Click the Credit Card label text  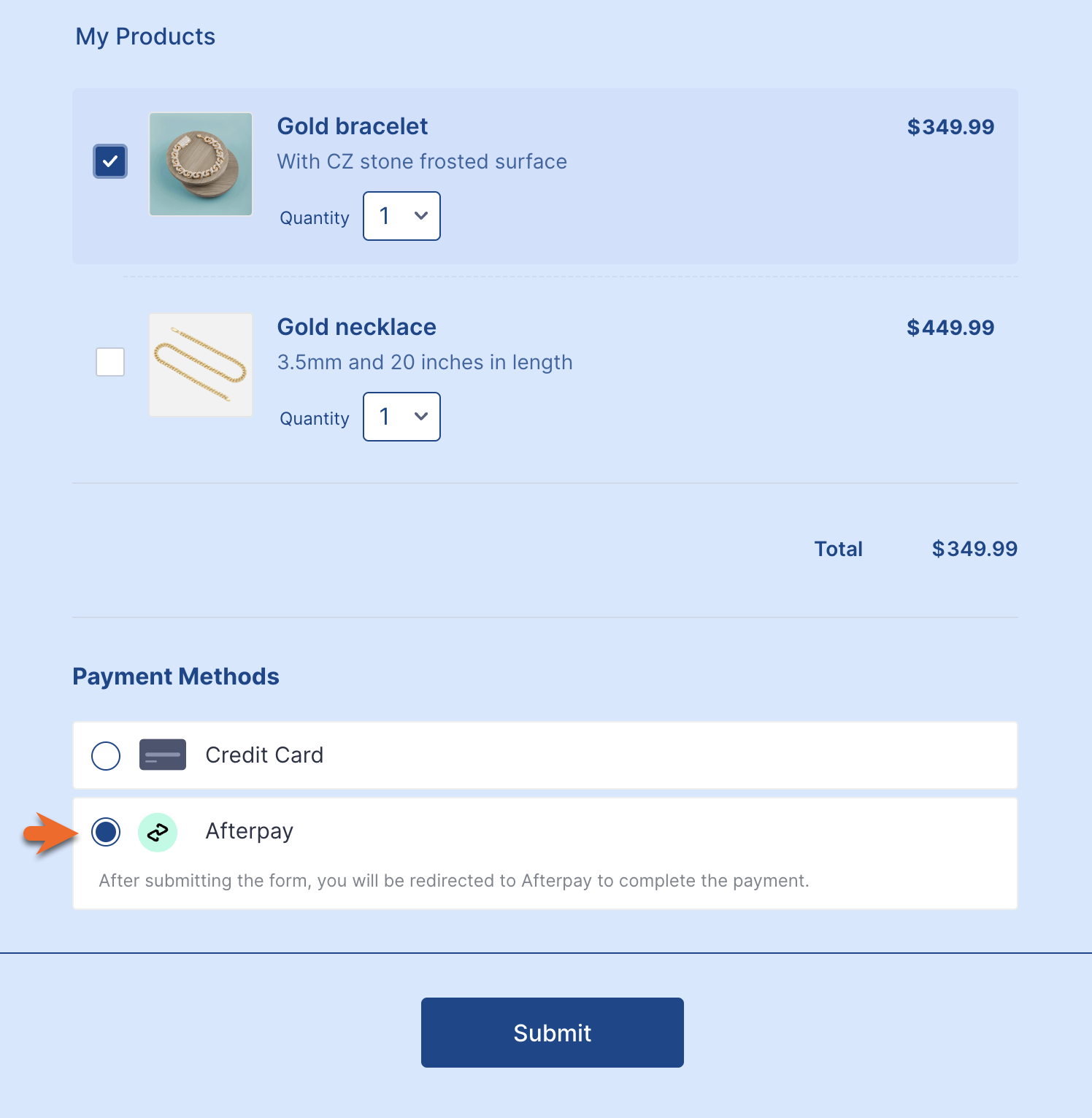(264, 755)
